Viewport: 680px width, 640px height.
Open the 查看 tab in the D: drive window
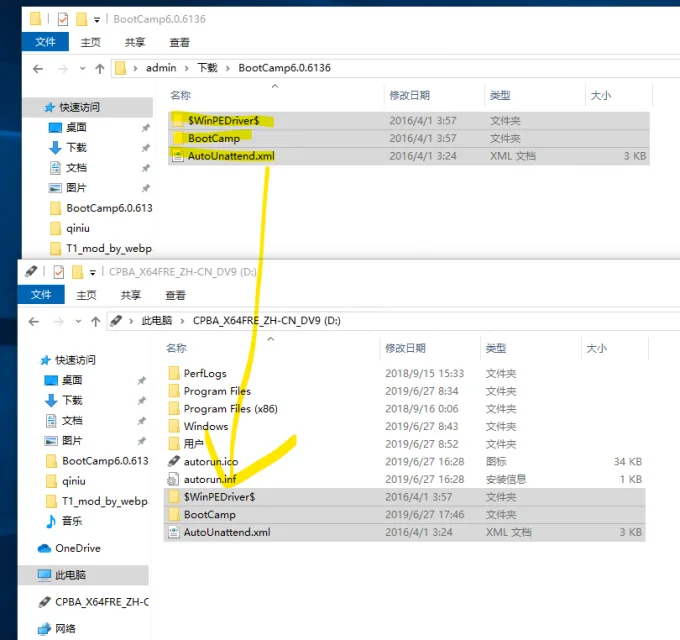point(175,295)
